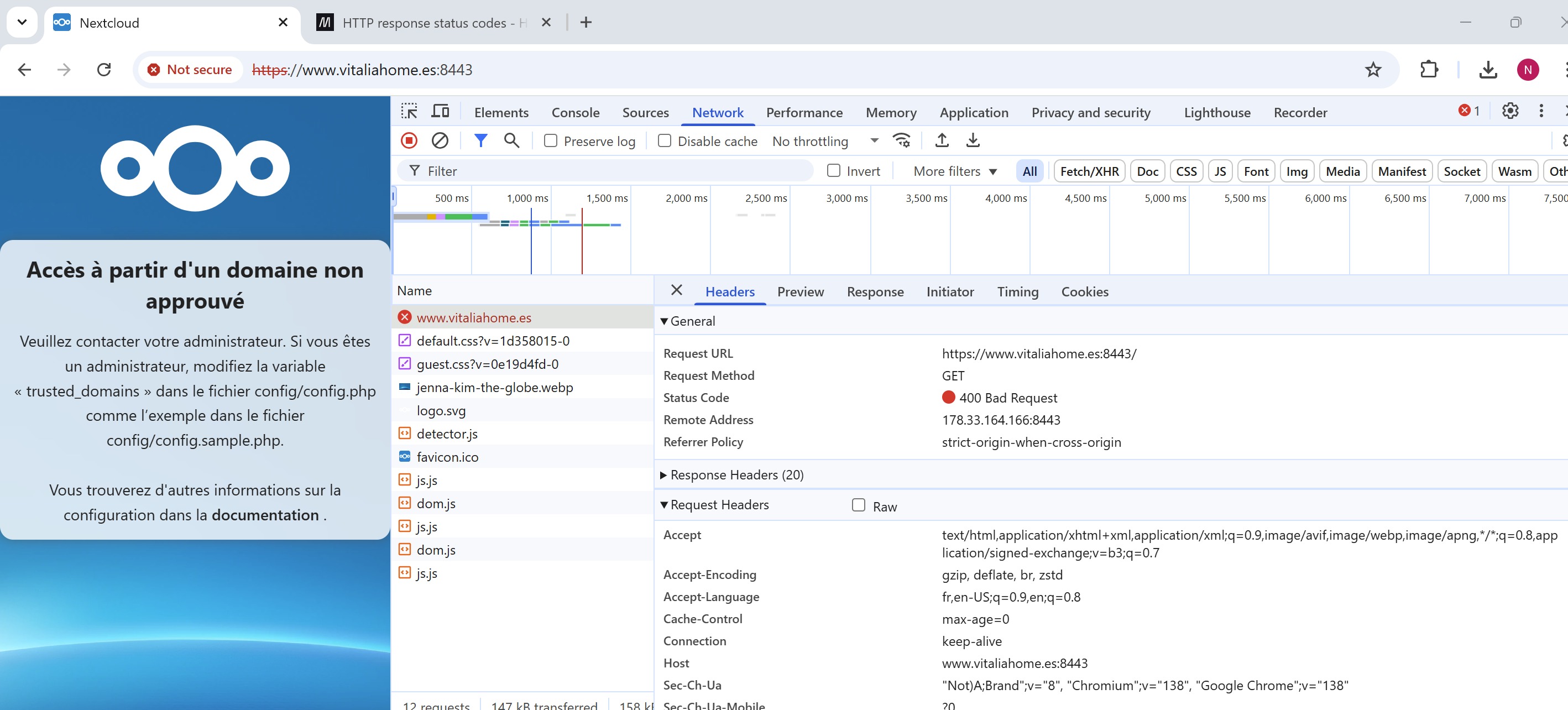Switch to the Console panel
Screen dimensions: 1568x710
point(575,112)
